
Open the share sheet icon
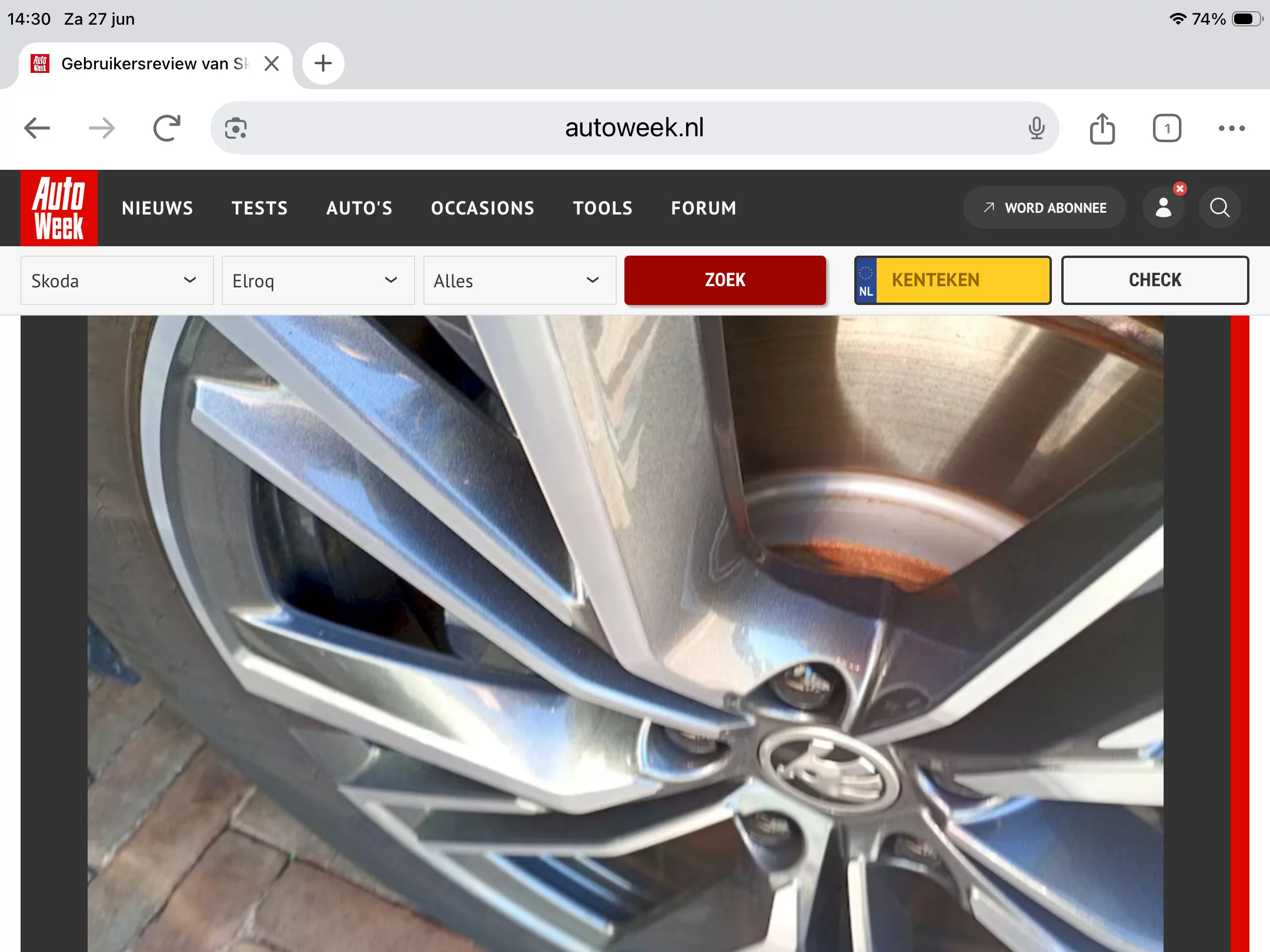pos(1102,128)
